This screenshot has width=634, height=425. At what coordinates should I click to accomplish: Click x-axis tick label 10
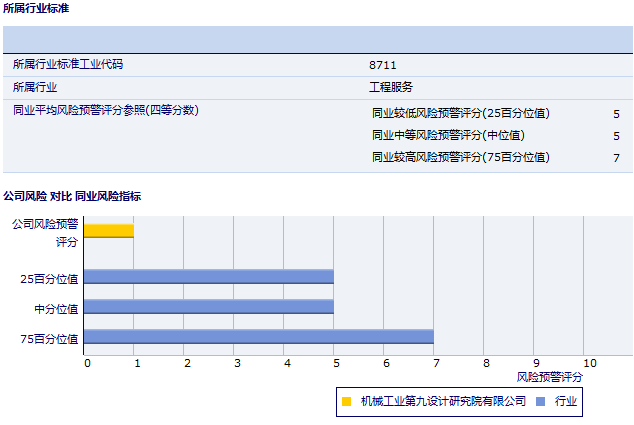click(590, 363)
